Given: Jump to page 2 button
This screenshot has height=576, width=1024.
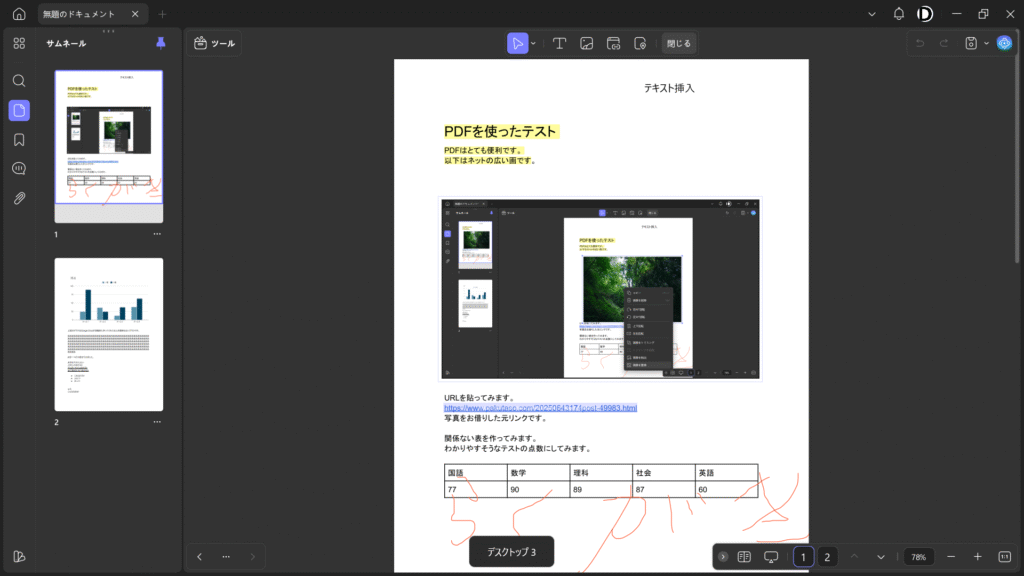Looking at the screenshot, I should pyautogui.click(x=827, y=557).
